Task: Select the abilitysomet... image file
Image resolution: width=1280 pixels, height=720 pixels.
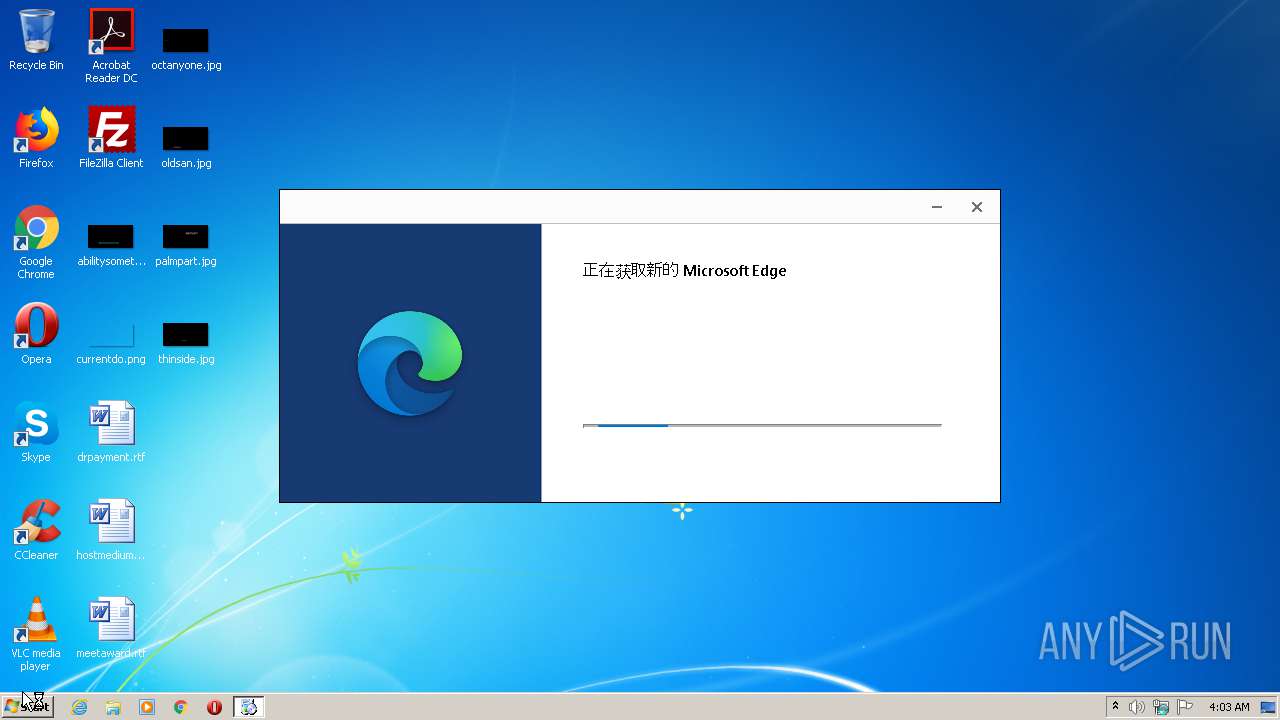Action: coord(111,244)
